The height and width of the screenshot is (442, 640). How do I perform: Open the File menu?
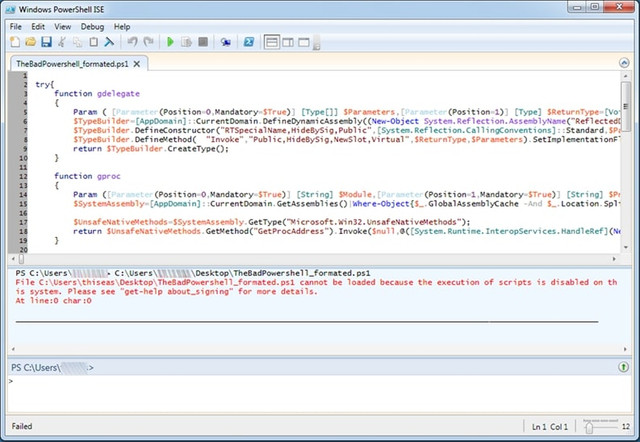click(x=13, y=25)
